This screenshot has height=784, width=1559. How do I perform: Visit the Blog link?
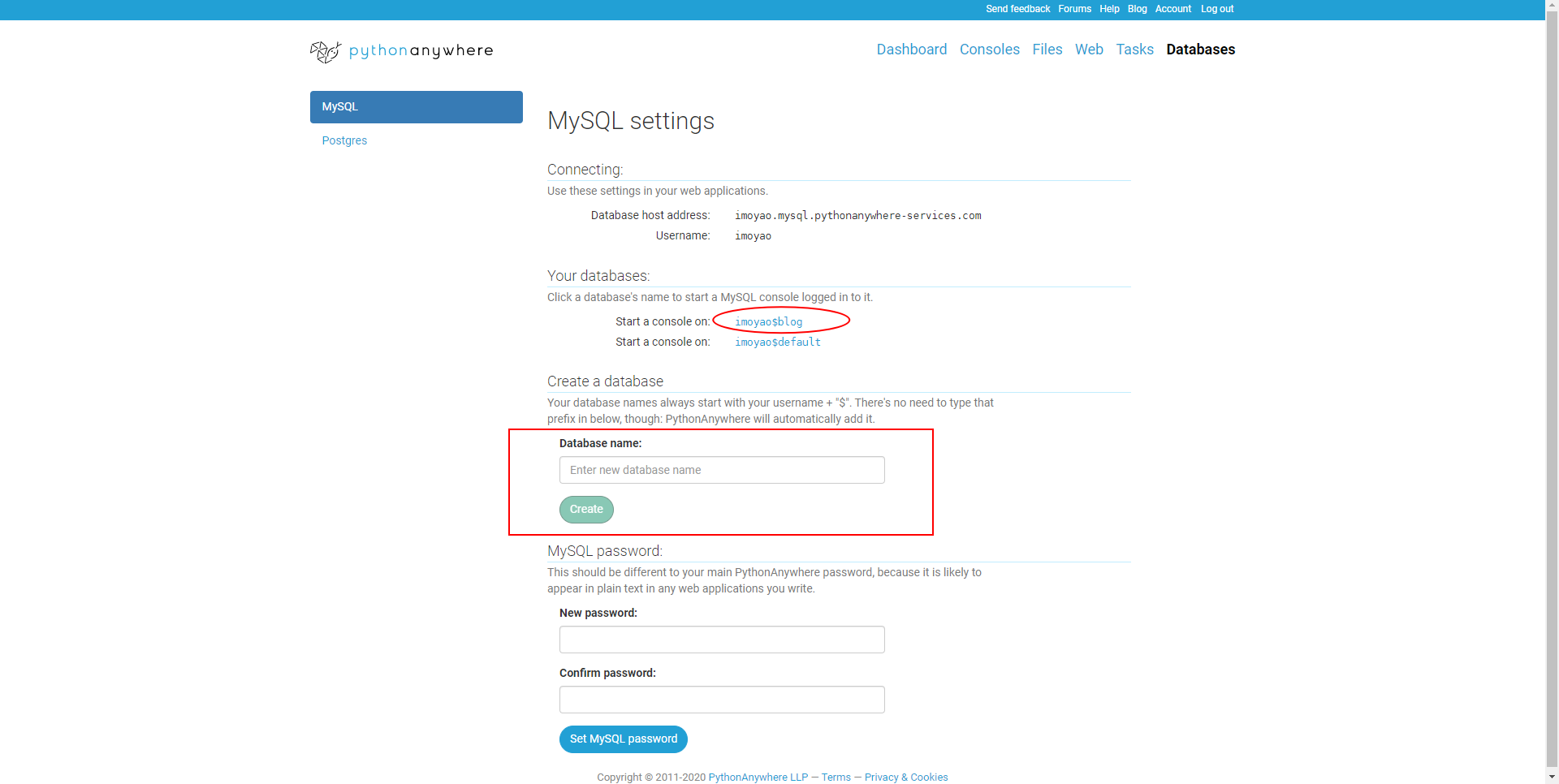(x=1137, y=9)
